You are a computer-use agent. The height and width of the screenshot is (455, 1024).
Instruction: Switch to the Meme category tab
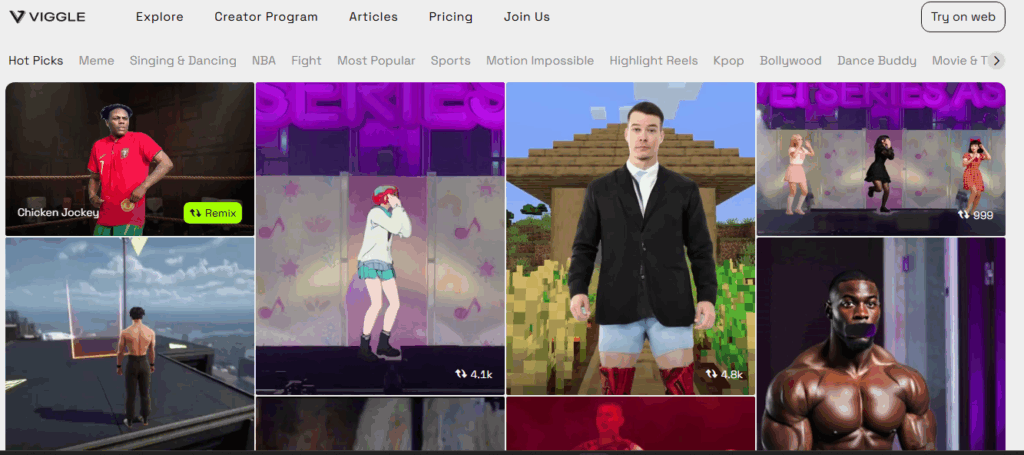pyautogui.click(x=97, y=61)
